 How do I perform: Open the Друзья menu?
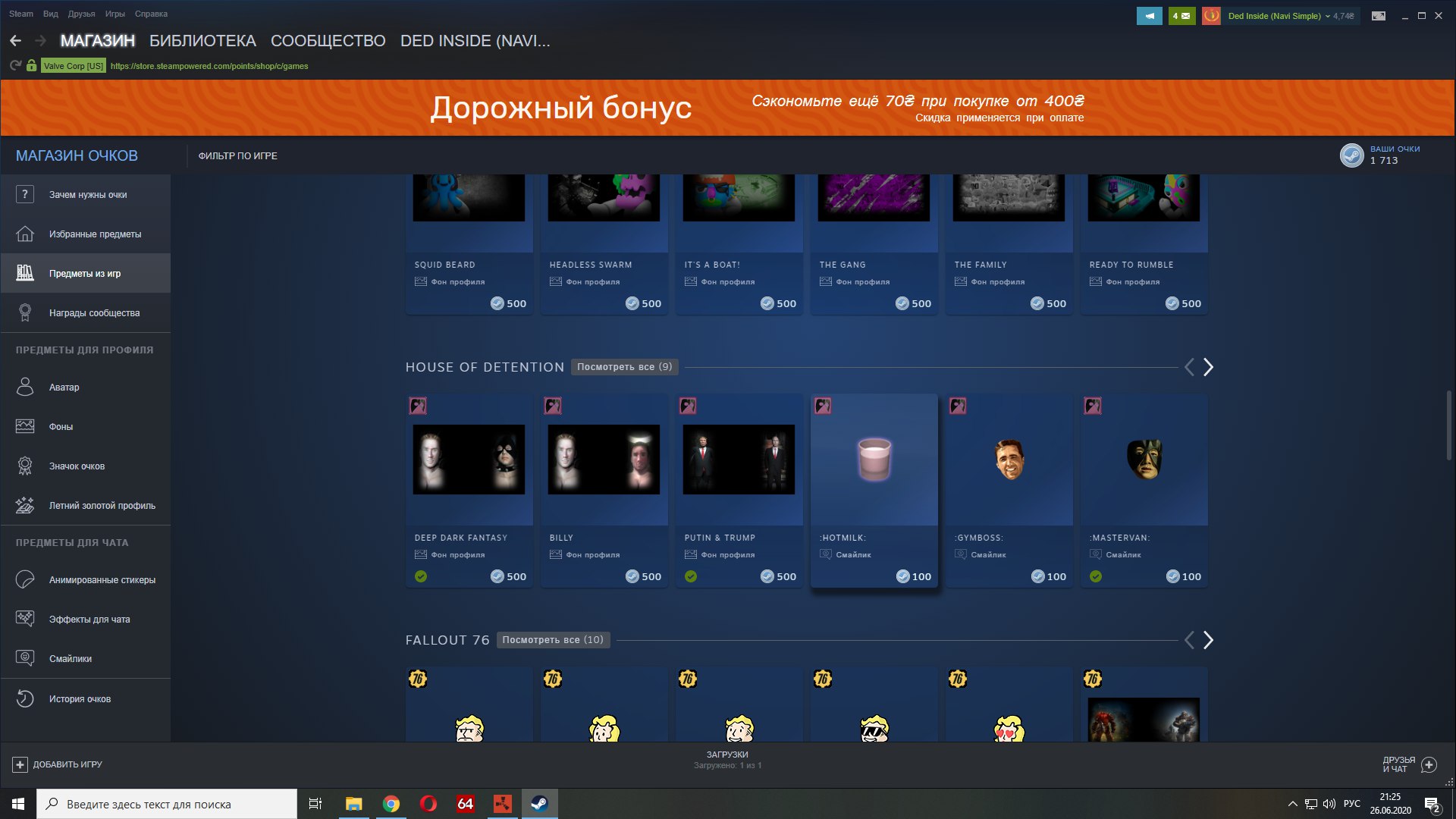tap(82, 14)
